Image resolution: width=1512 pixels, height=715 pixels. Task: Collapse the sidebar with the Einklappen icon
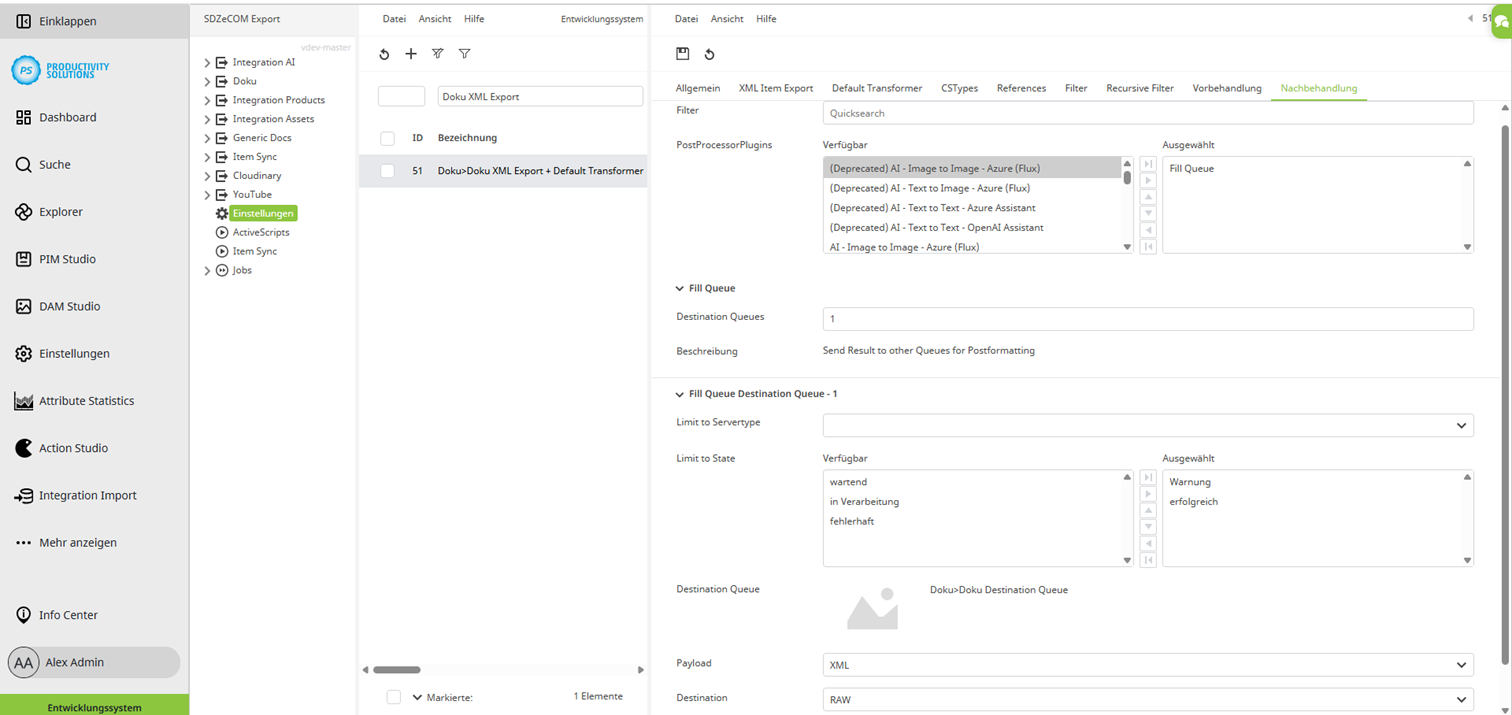[23, 21]
